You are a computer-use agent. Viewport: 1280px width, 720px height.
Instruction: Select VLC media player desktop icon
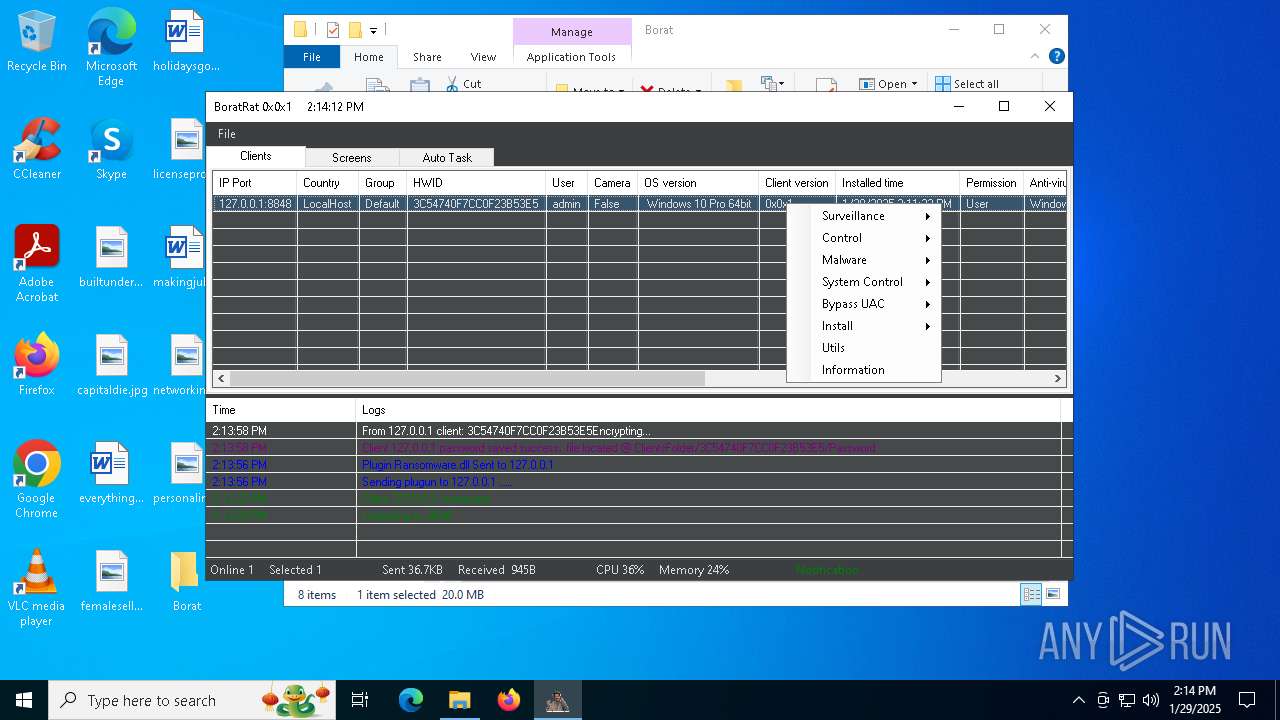coord(37,588)
